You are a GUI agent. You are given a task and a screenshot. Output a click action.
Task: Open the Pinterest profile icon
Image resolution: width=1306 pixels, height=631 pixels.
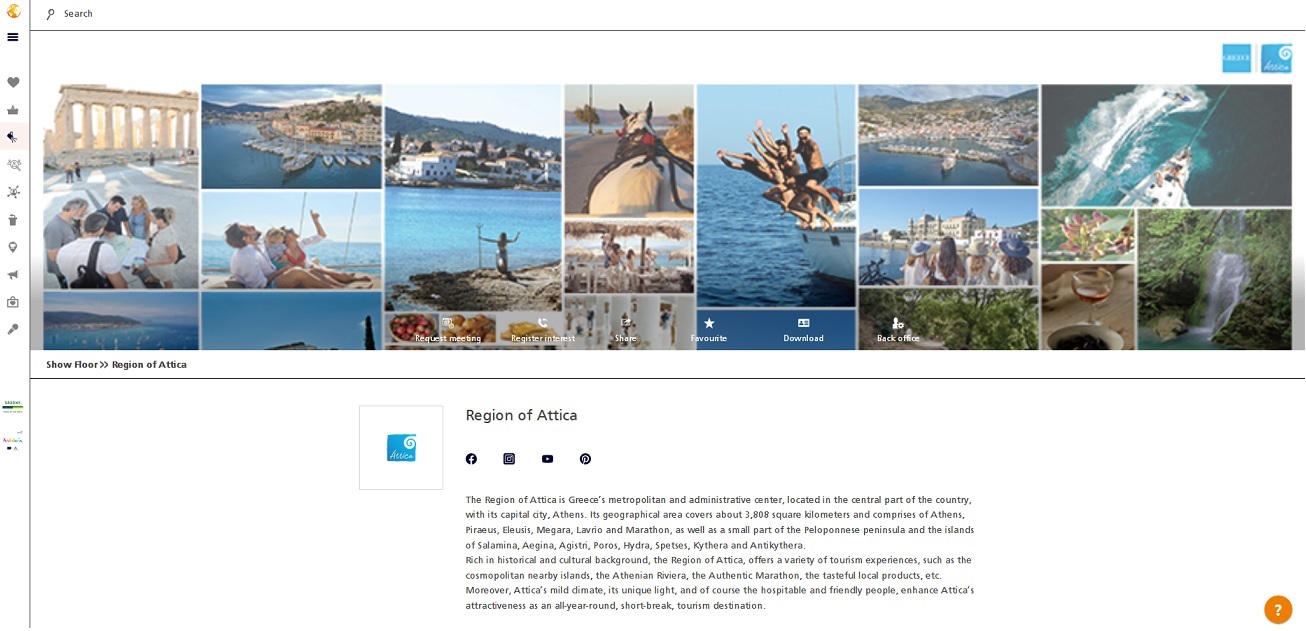(x=585, y=459)
